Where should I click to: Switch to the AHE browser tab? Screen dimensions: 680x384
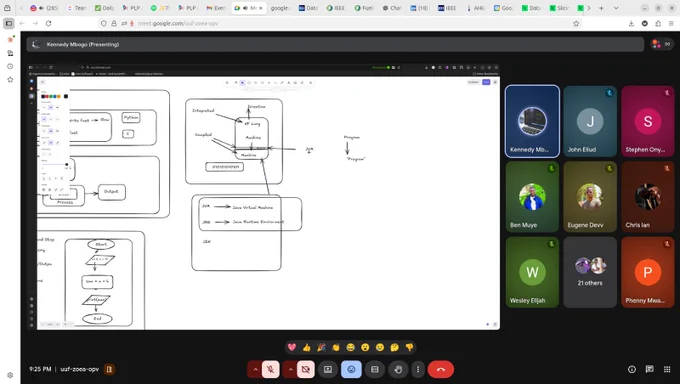click(475, 8)
